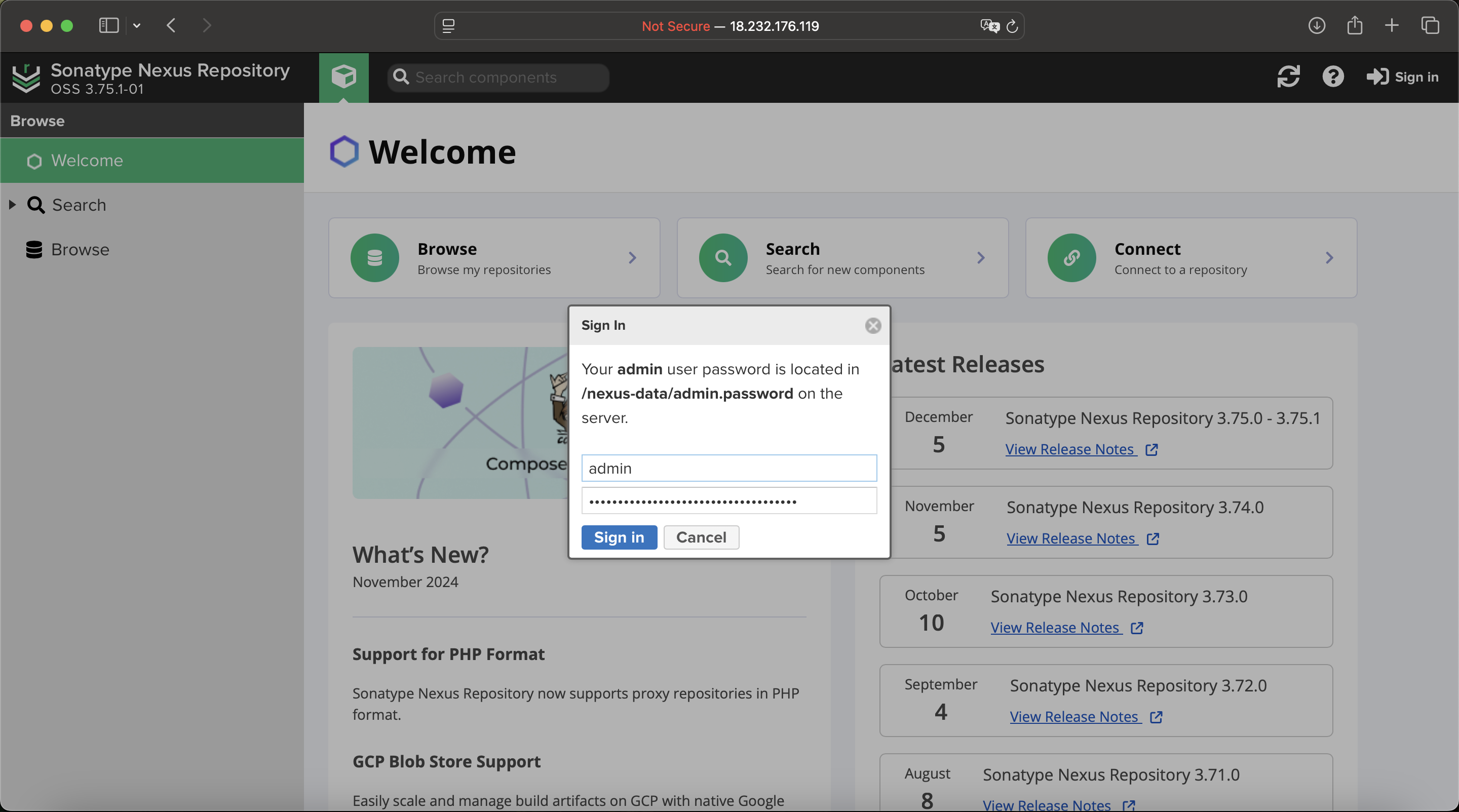The width and height of the screenshot is (1459, 812).
Task: Click the password input field
Action: 728,500
